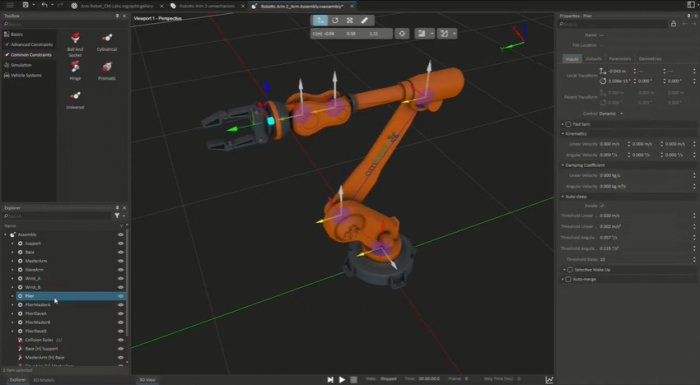Viewport: 700px width, 385px height.
Task: Pin the Toolbox panel
Action: (x=117, y=16)
